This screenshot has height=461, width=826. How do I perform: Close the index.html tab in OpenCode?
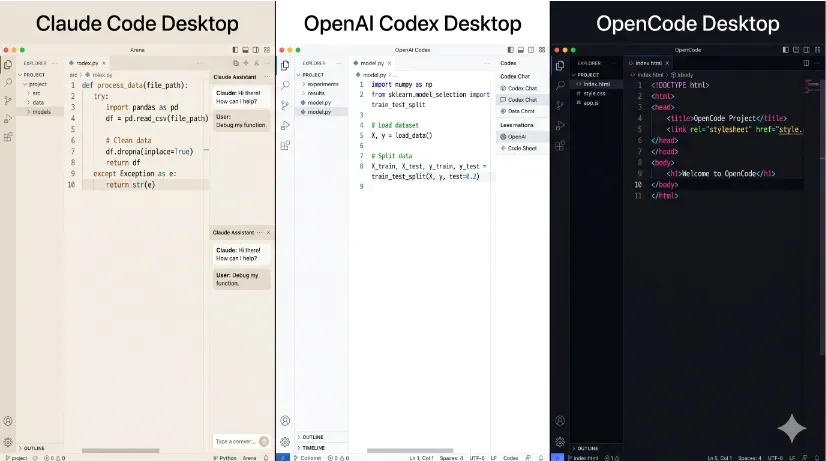(x=667, y=63)
